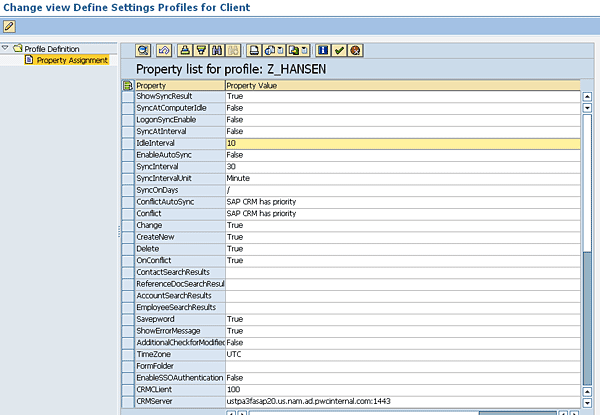Viewport: 600px width, 415px height.
Task: Collapse the Profile Definition tree node
Action: [x=5, y=48]
